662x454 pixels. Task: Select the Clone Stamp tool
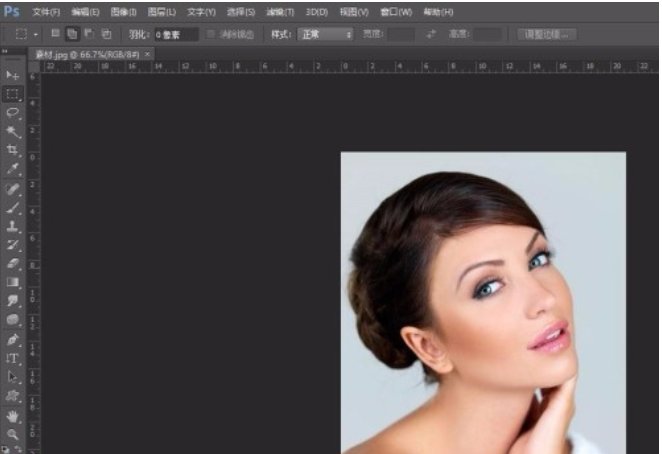tap(13, 226)
